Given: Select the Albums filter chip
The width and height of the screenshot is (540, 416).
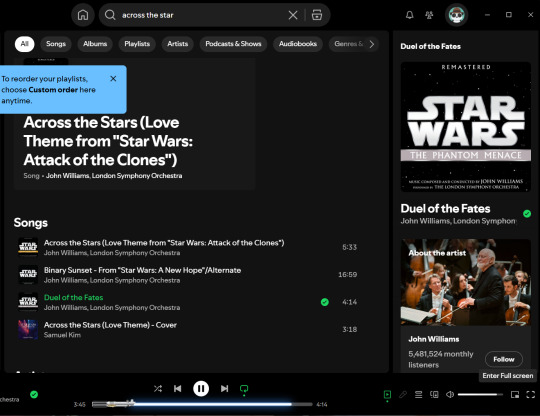Looking at the screenshot, I should click(95, 44).
